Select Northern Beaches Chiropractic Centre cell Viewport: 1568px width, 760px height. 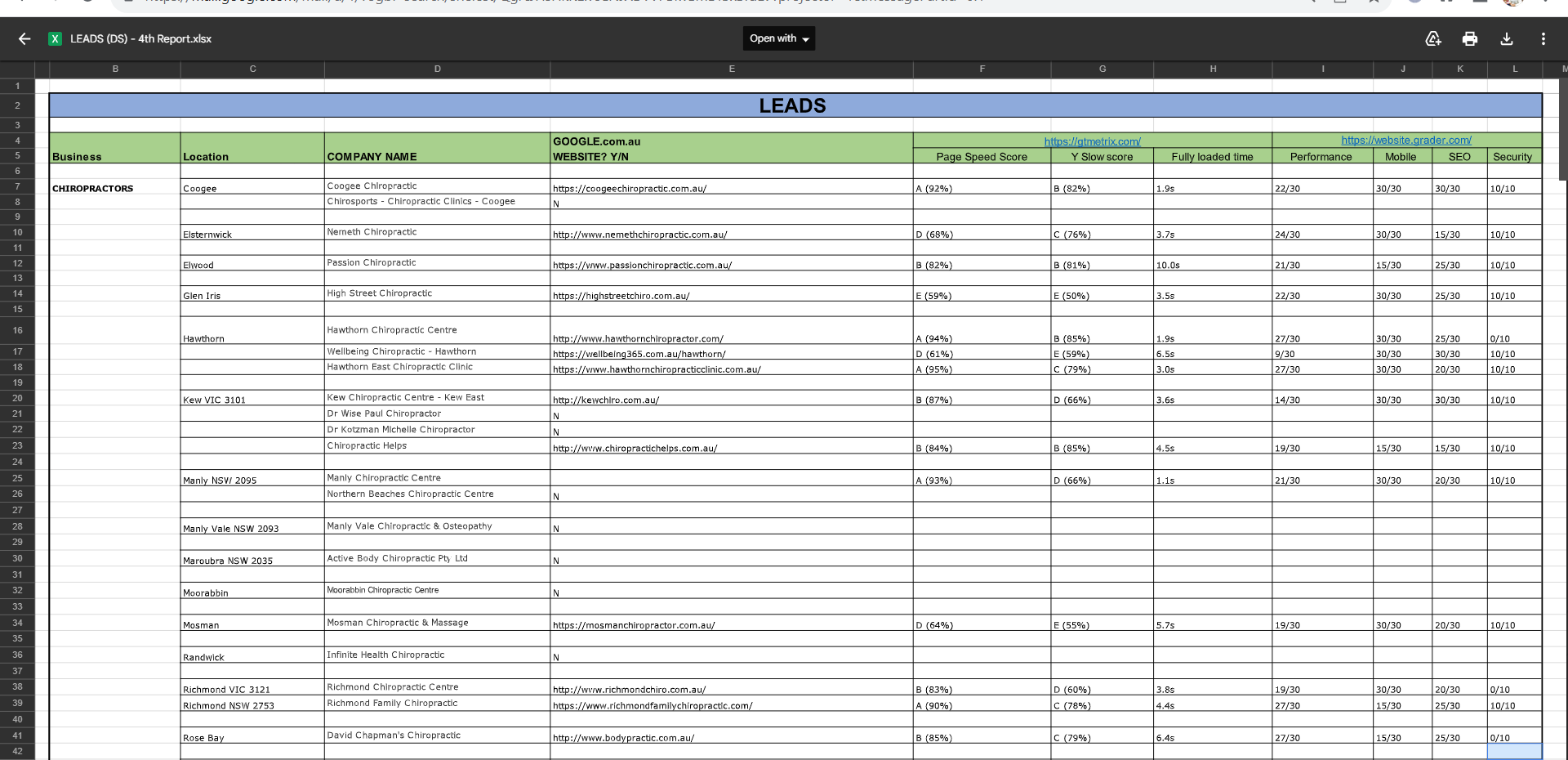437,494
